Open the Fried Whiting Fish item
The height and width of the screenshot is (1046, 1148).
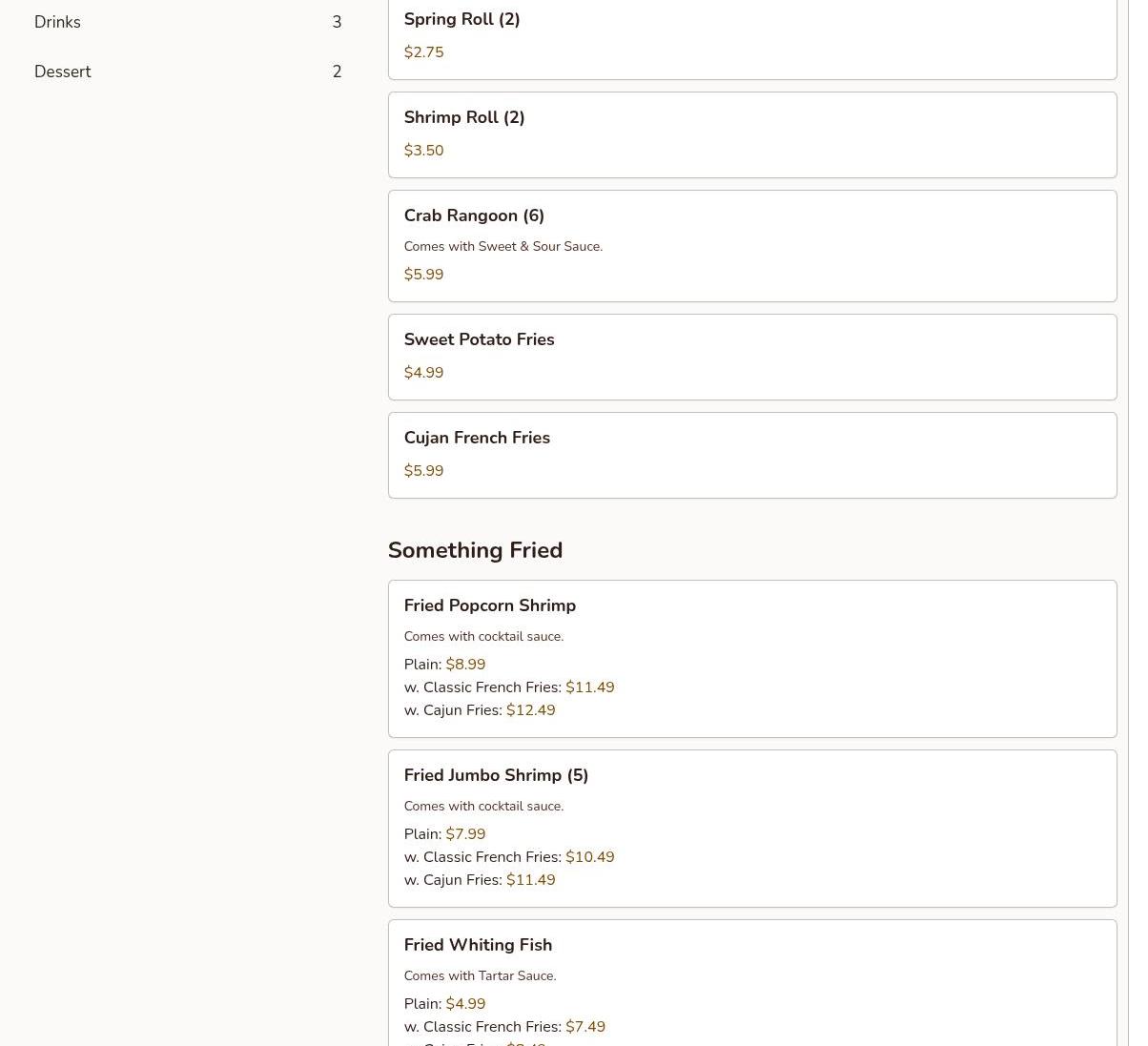coord(478,945)
